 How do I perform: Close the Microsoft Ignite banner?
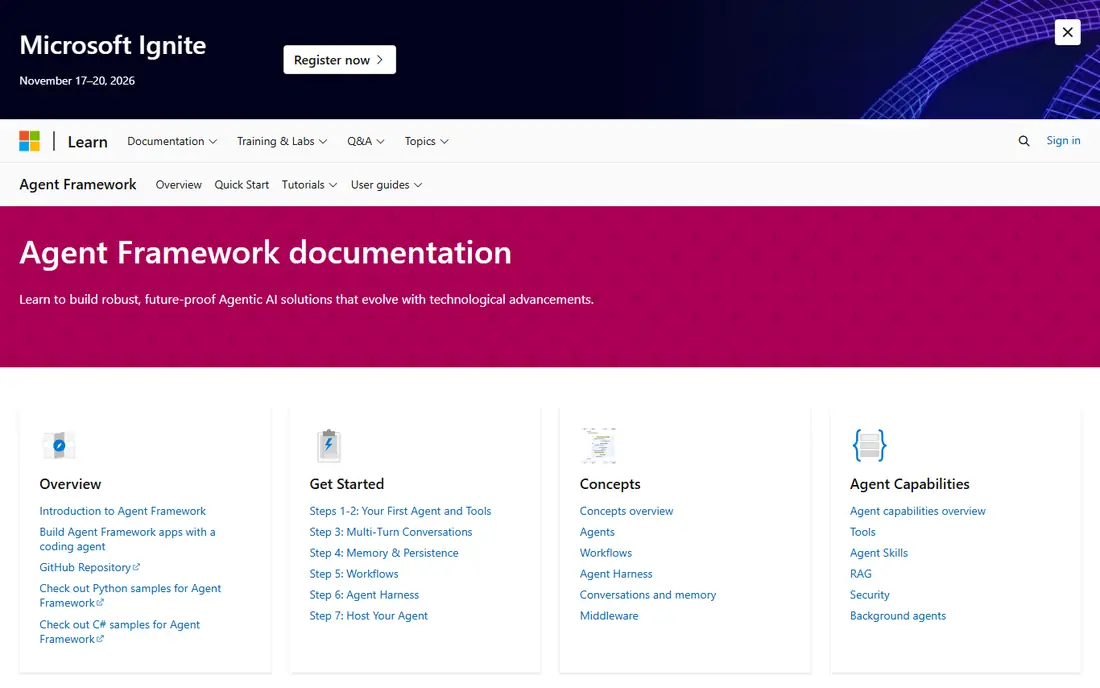(x=1067, y=32)
